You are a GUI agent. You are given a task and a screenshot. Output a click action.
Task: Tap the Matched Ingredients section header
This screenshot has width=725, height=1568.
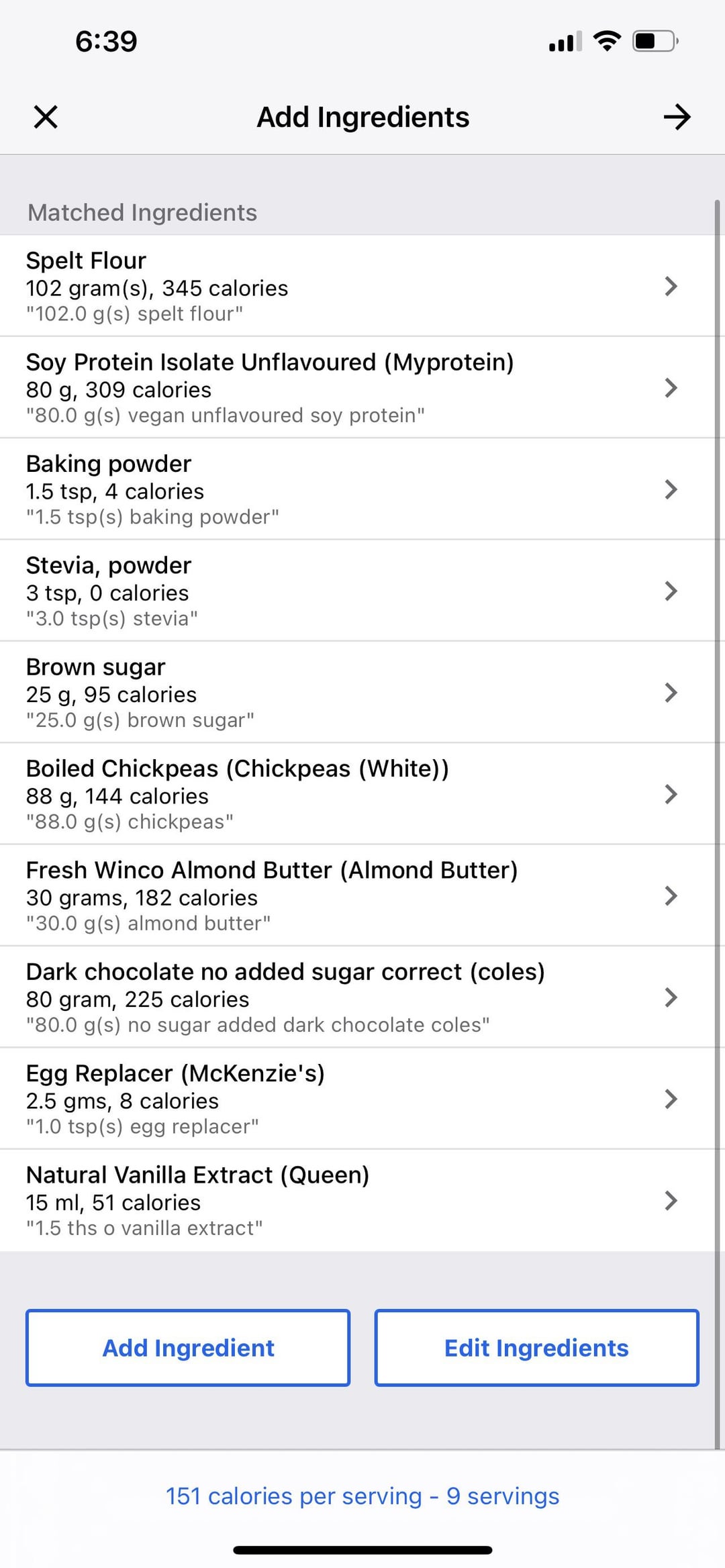click(142, 213)
